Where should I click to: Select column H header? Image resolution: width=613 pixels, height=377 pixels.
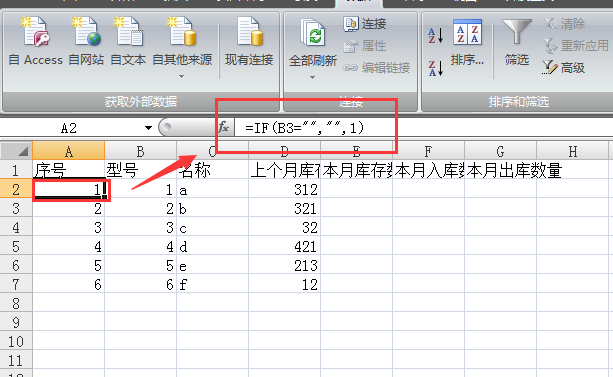coord(572,151)
